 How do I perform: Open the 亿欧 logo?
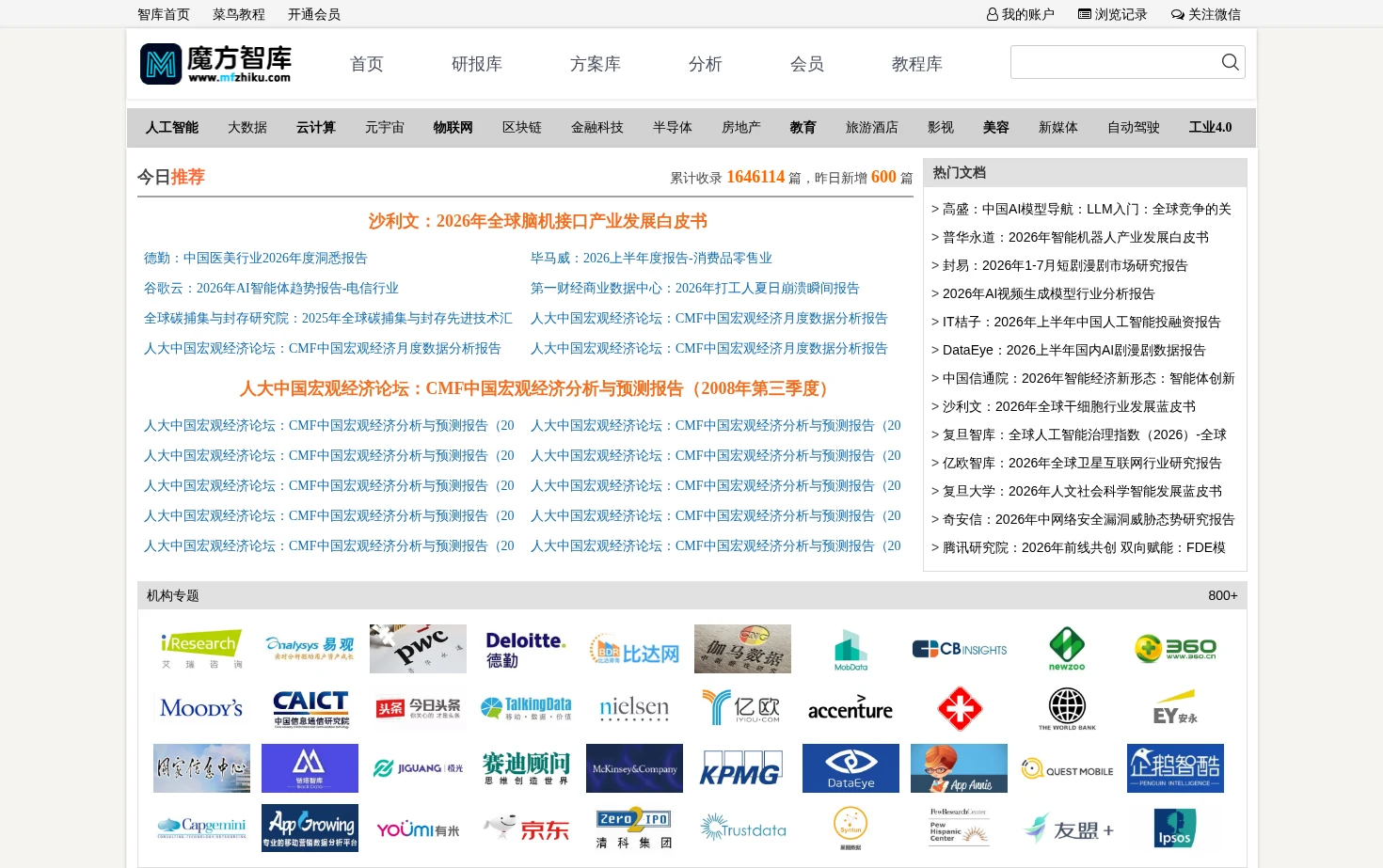pyautogui.click(x=742, y=708)
